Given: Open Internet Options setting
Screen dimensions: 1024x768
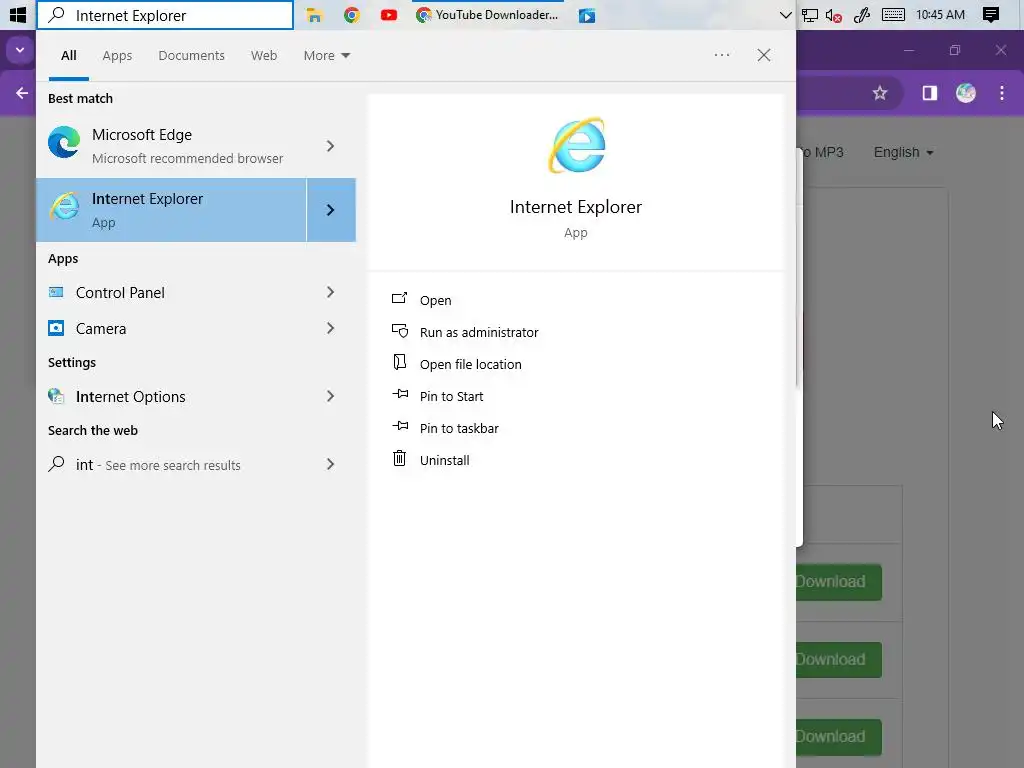Looking at the screenshot, I should click(x=171, y=396).
